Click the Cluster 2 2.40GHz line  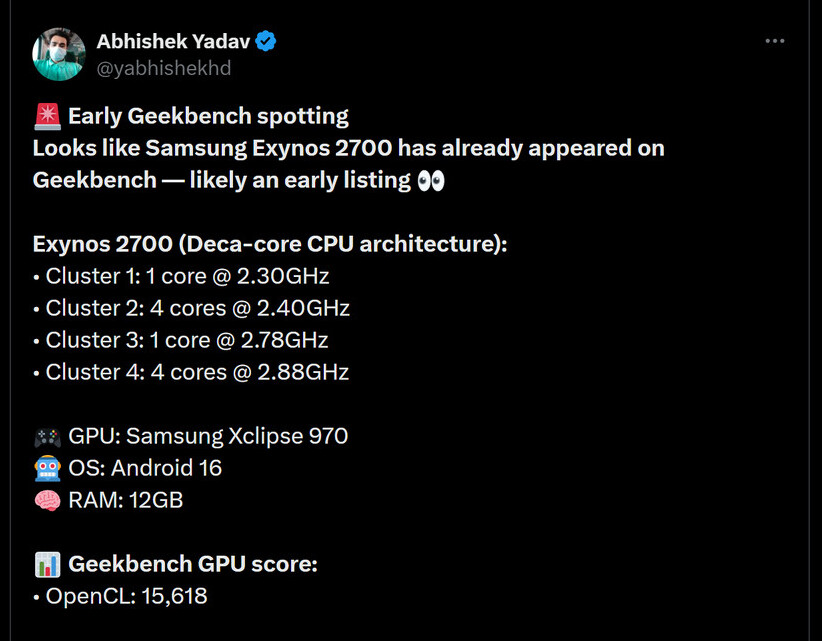(197, 308)
